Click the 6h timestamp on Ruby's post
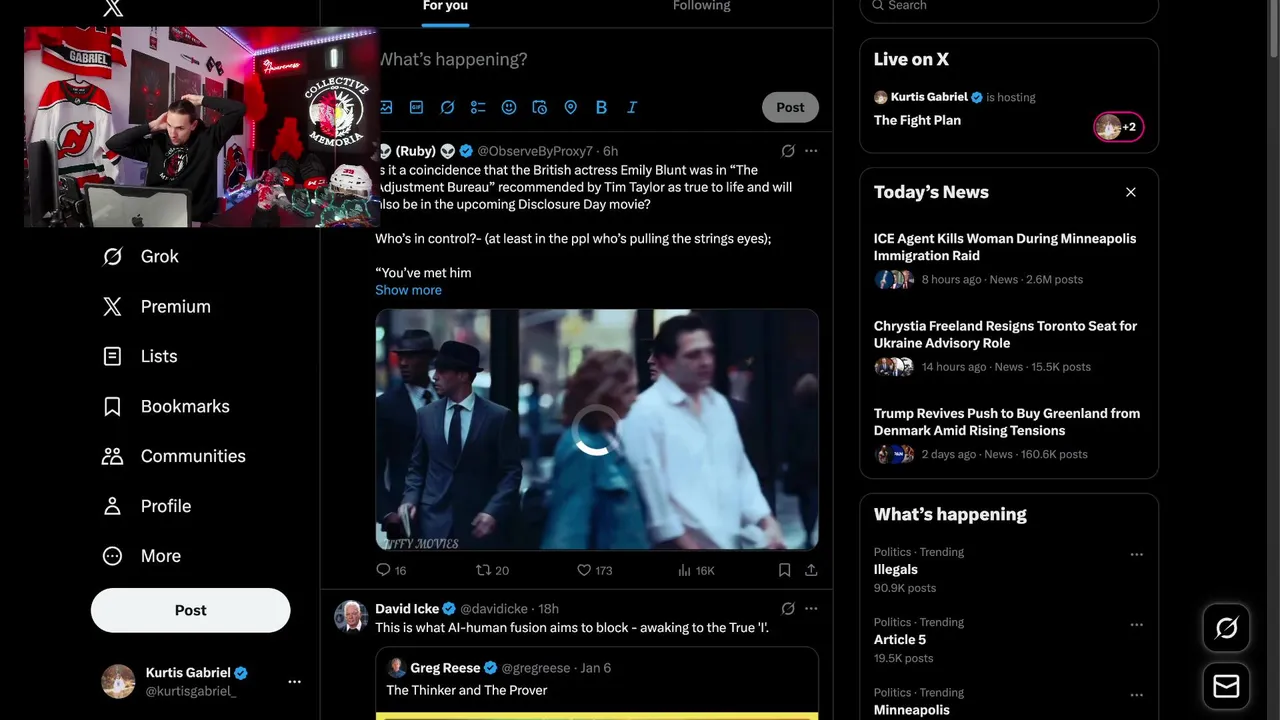1280x720 pixels. 610,151
